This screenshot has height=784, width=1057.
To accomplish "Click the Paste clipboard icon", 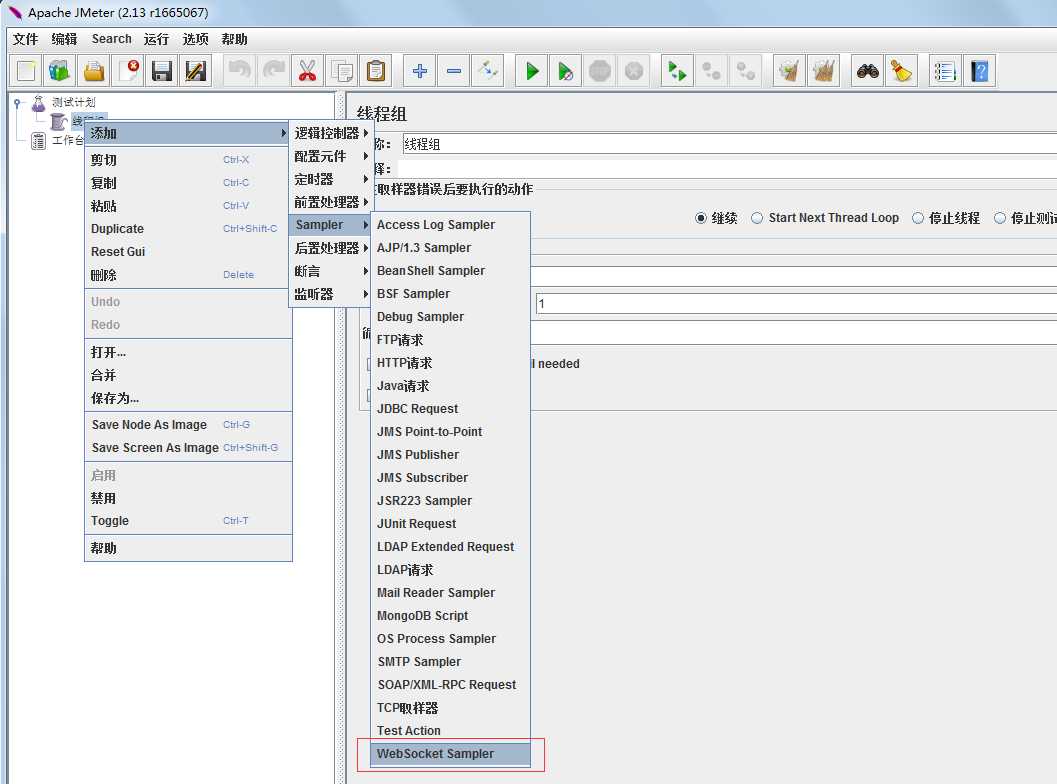I will [376, 71].
